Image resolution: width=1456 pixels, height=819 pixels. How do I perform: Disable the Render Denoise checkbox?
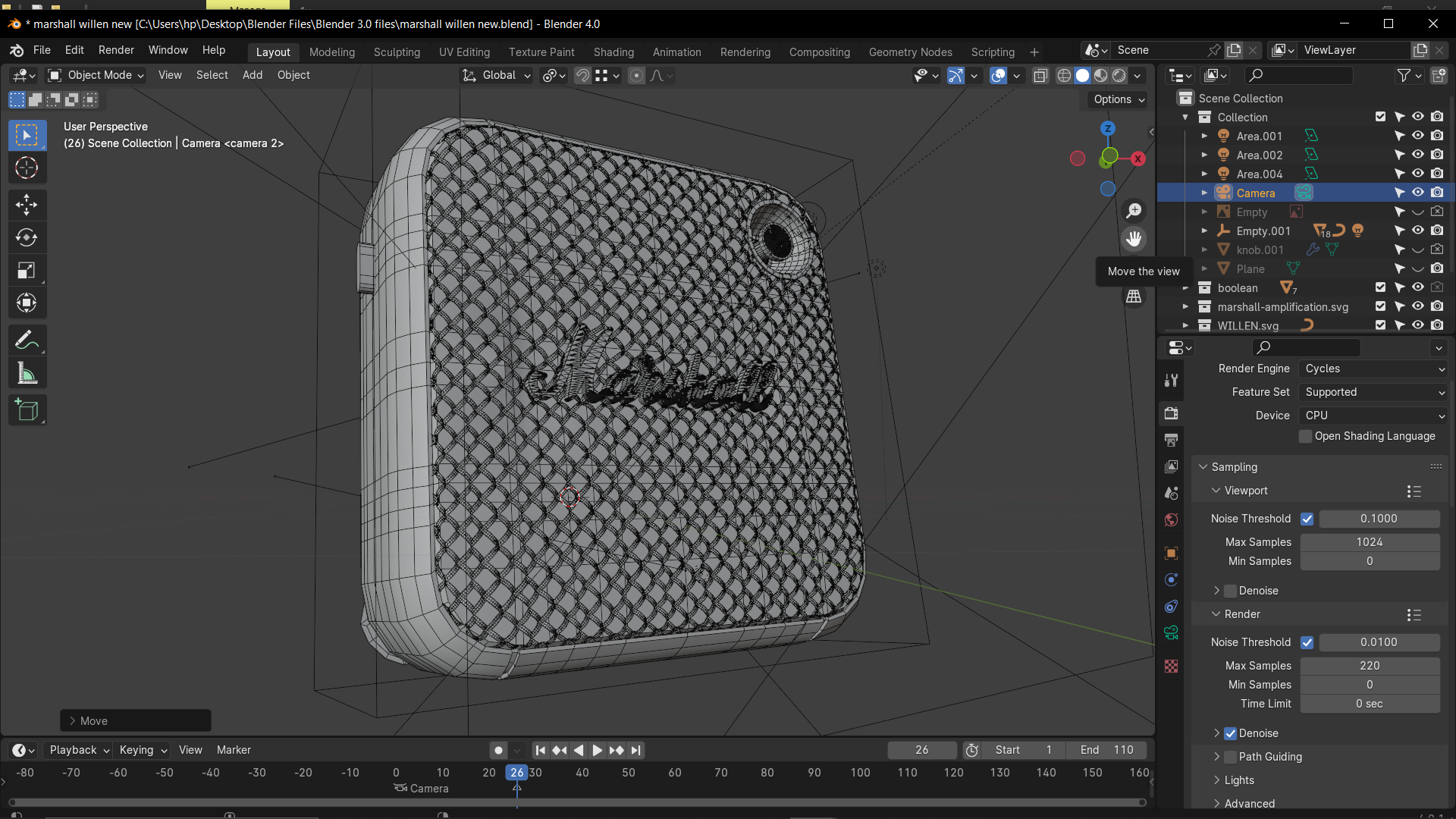tap(1231, 733)
